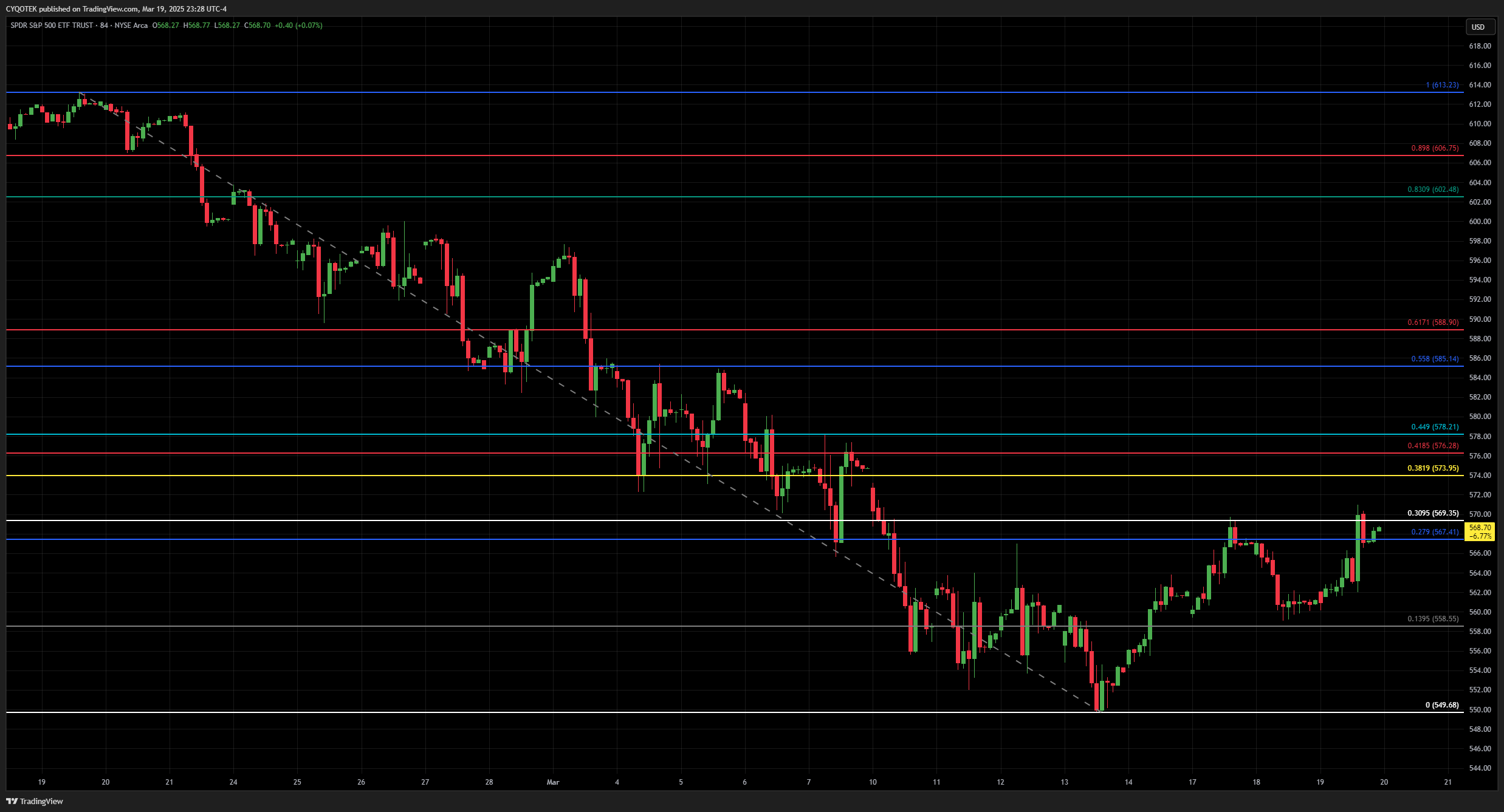The image size is (1504, 812).
Task: Click the Fibonacci label 0.1395 (558.55)
Action: [x=1433, y=619]
